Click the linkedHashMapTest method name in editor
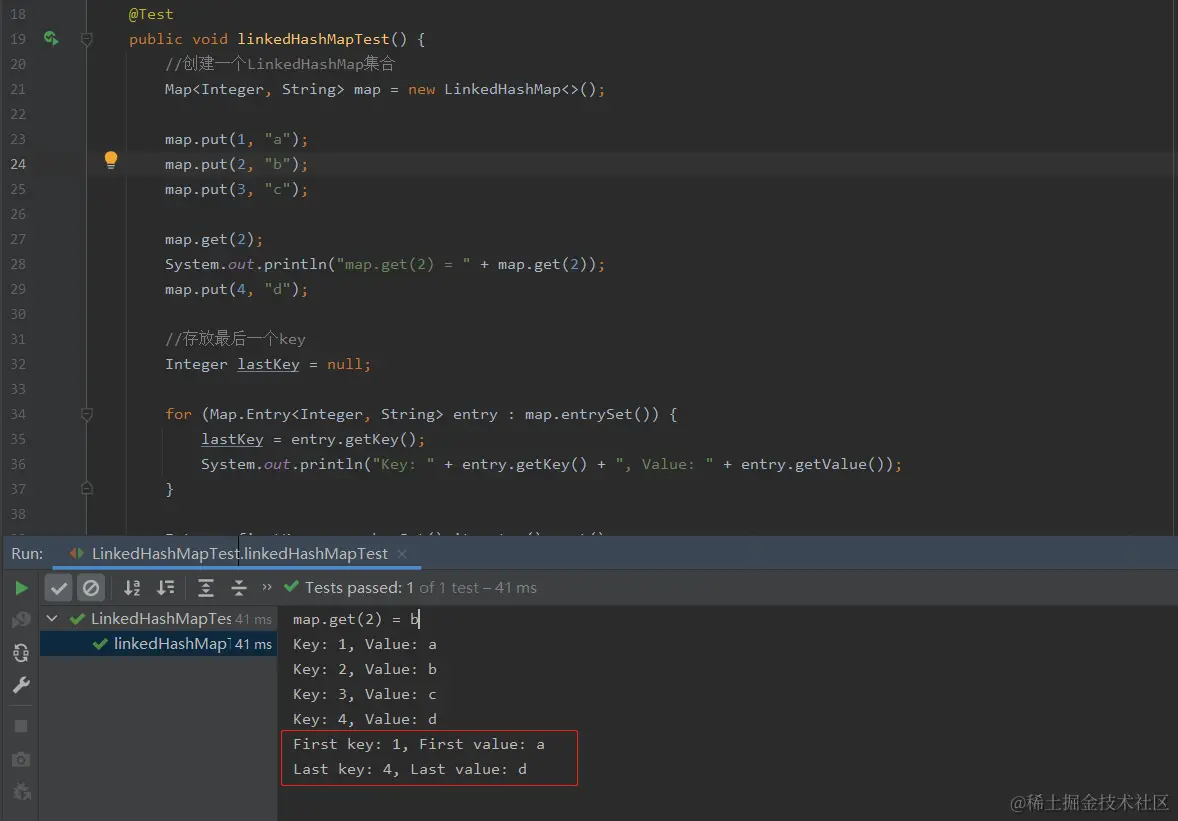Viewport: 1178px width, 821px height. coord(313,39)
